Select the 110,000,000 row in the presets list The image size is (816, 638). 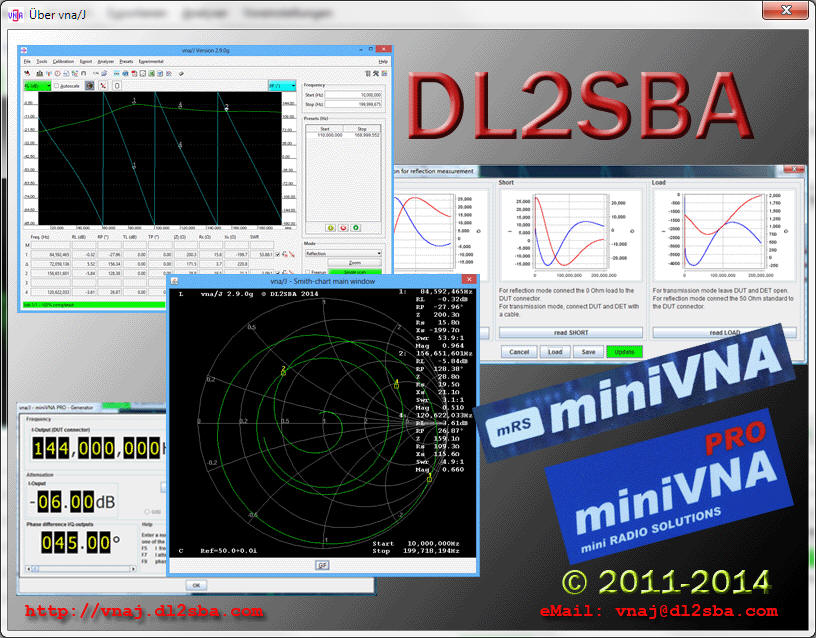click(x=343, y=135)
